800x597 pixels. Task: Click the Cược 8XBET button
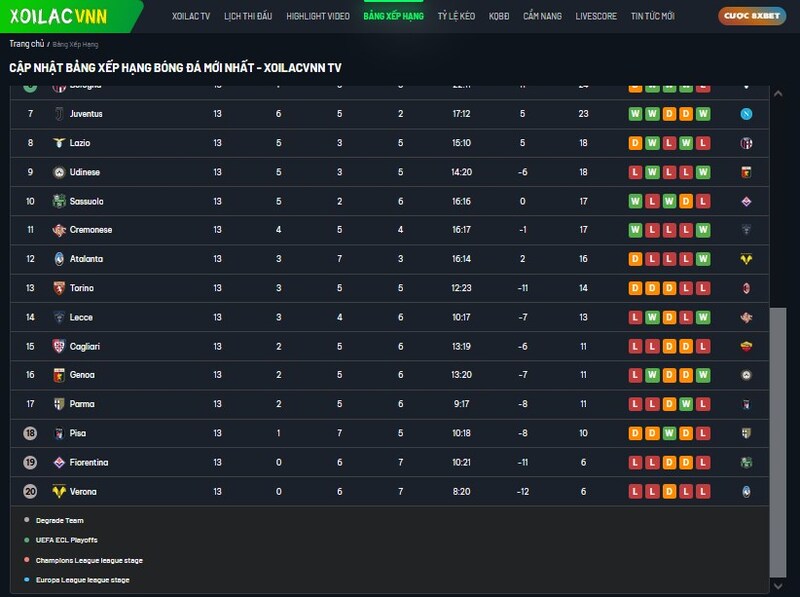[751, 16]
